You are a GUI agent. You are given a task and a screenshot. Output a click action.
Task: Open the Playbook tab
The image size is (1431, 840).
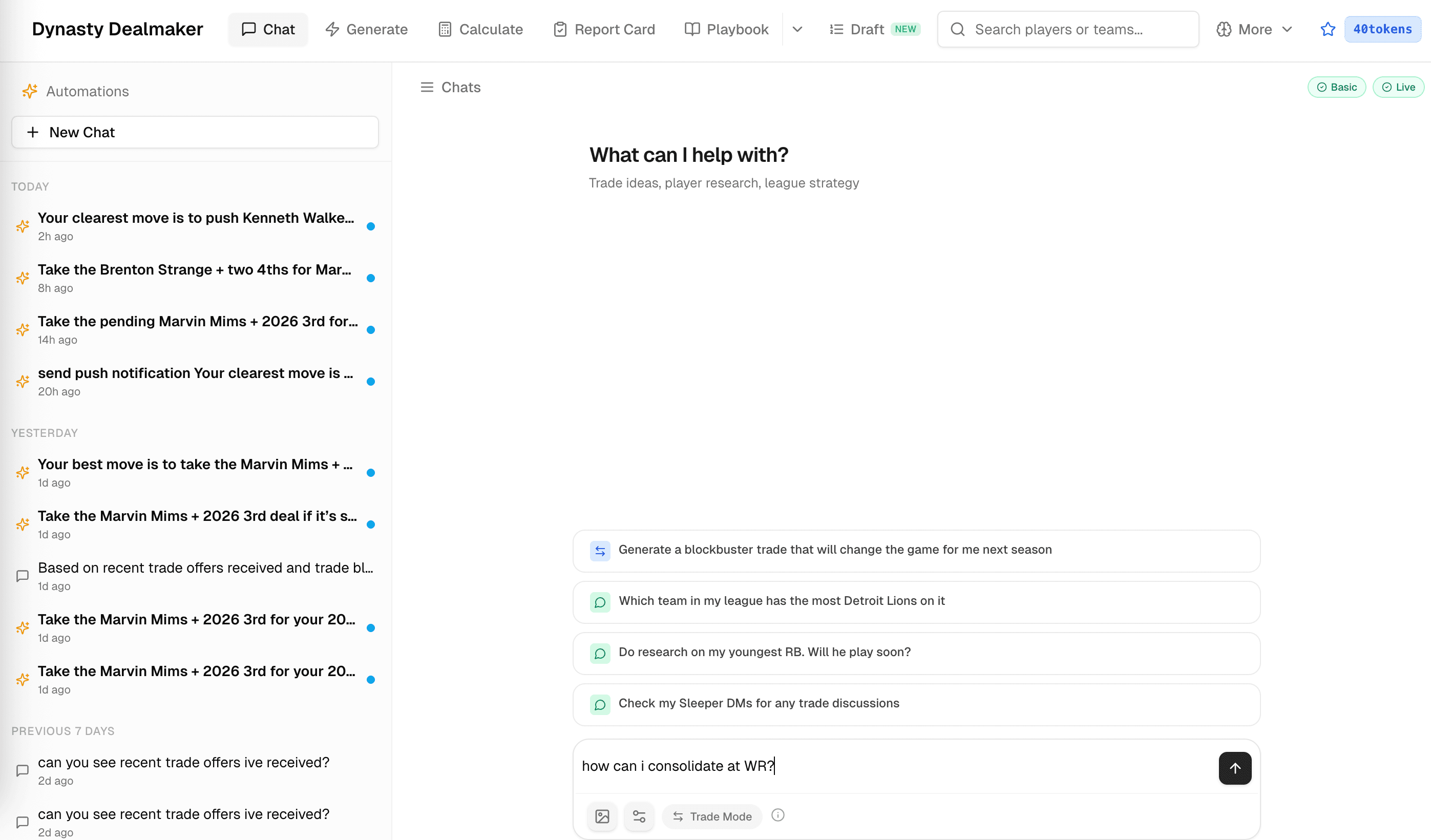726,29
